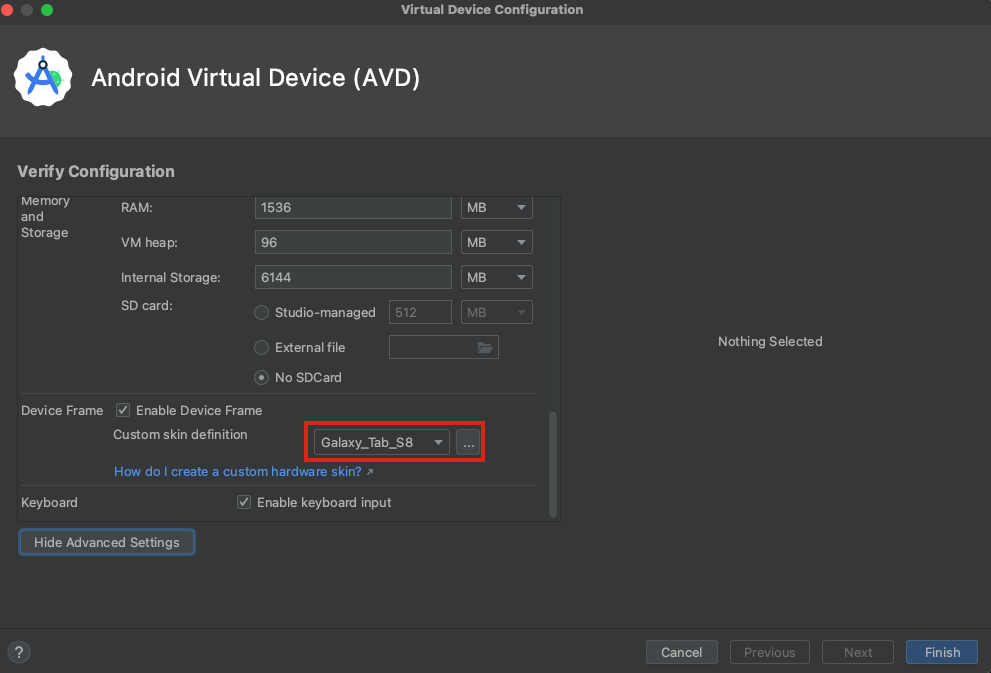Click the VM heap label
Screen dimensions: 991x673
[x=149, y=243]
